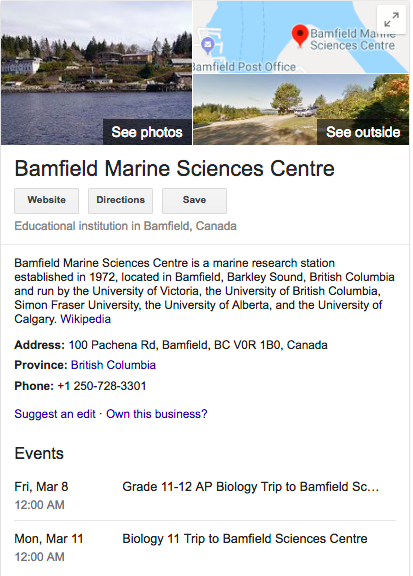Expand the map with the arrows icon
The height and width of the screenshot is (576, 413).
click(x=391, y=20)
